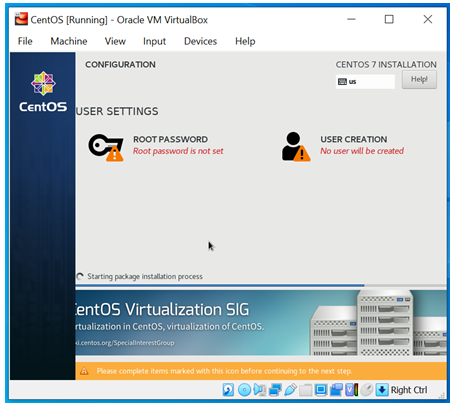Click 'No user will be created' text
454x406 pixels.
pyautogui.click(x=362, y=151)
